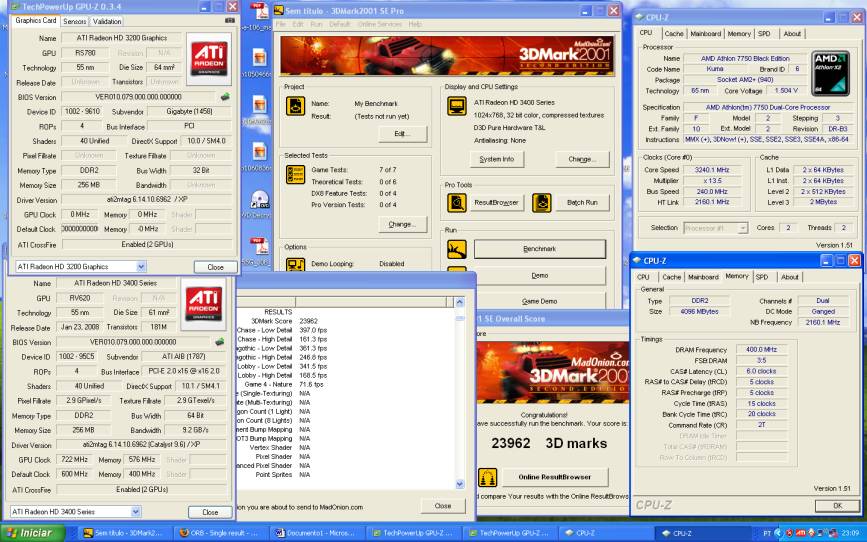Click the results list scroll down arrow
Viewport: 867px width, 542px height.
click(x=459, y=484)
